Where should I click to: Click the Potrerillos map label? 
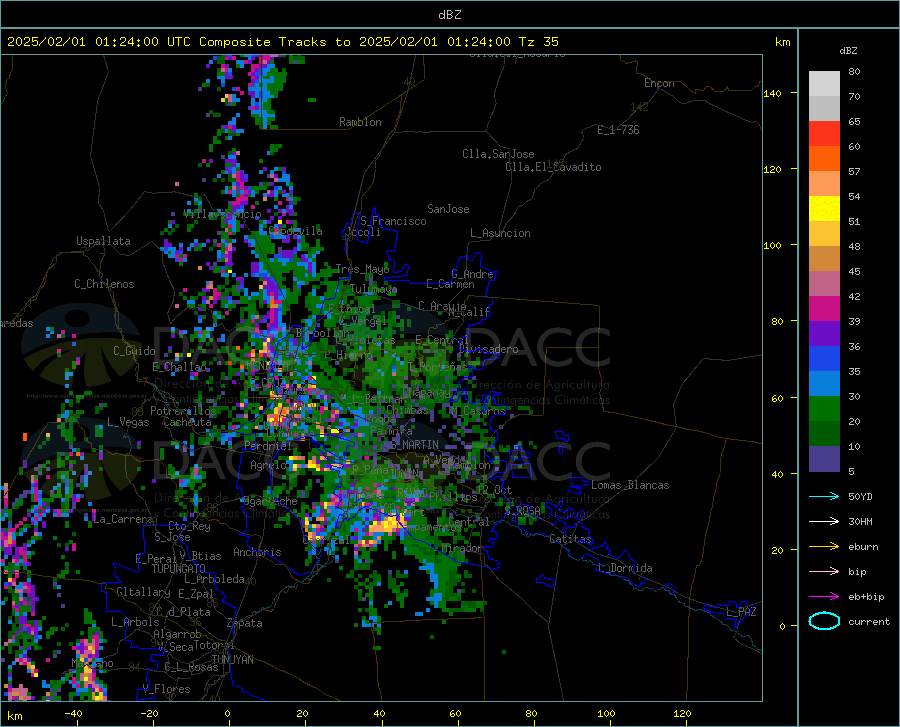183,411
